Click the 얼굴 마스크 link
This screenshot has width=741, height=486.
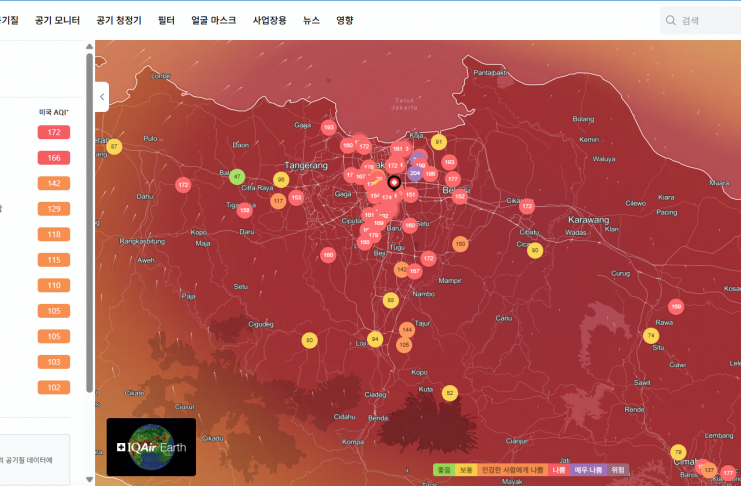214,20
